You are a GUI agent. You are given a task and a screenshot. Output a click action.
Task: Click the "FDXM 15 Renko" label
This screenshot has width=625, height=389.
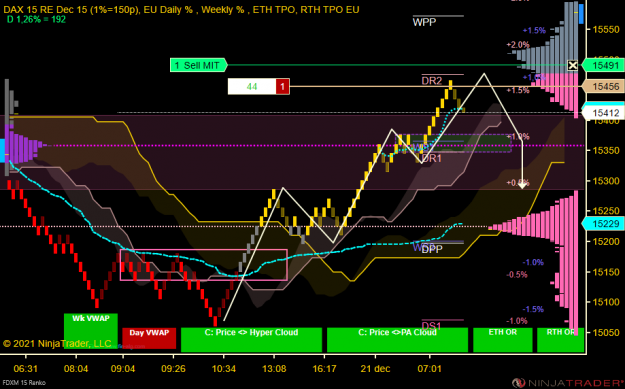pyautogui.click(x=23, y=383)
